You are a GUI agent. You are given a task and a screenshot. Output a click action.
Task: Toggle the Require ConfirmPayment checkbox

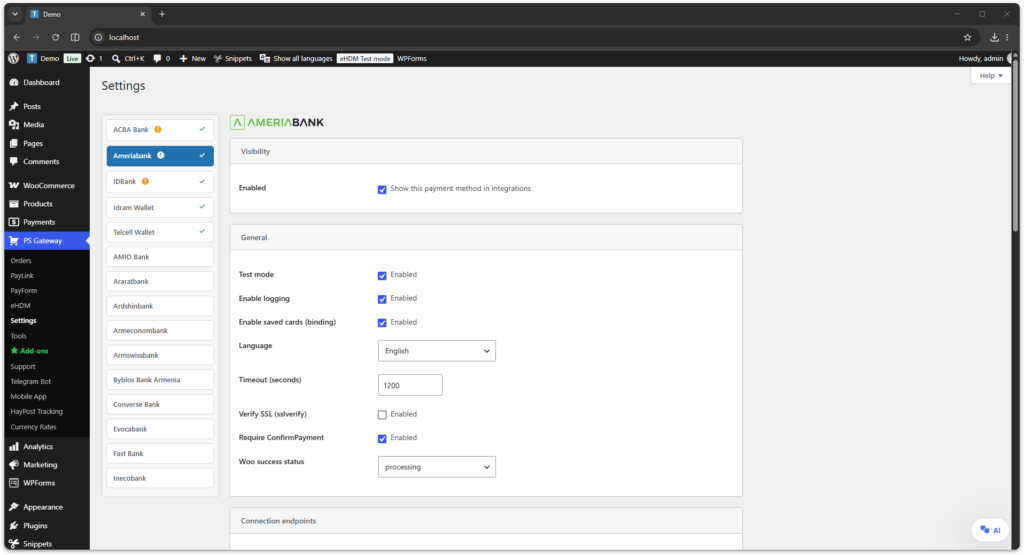pos(382,439)
